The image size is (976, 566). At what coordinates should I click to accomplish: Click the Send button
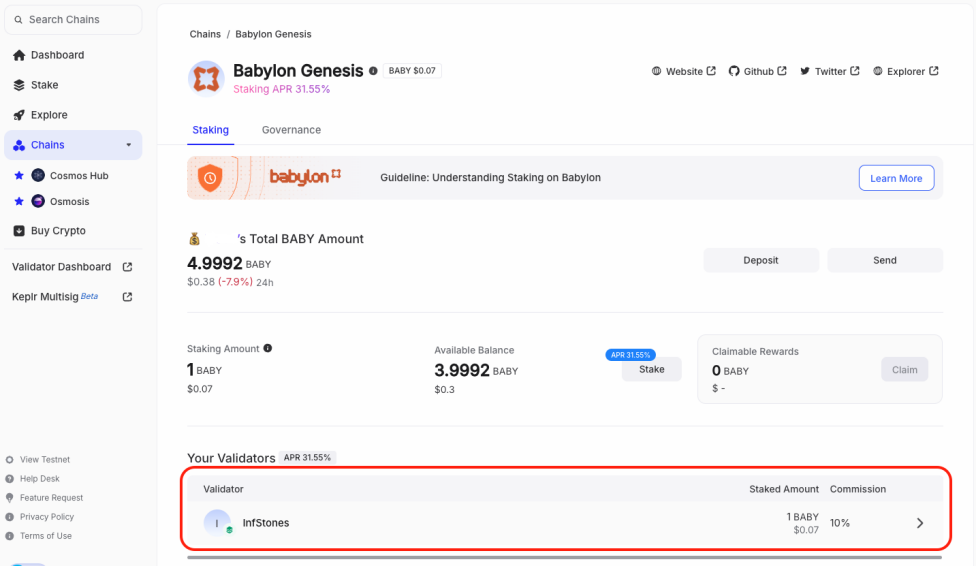click(884, 260)
